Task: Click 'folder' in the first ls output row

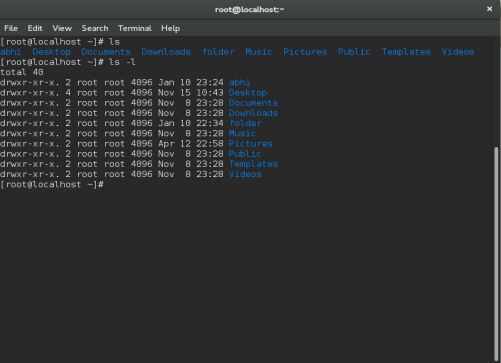Action: click(218, 52)
